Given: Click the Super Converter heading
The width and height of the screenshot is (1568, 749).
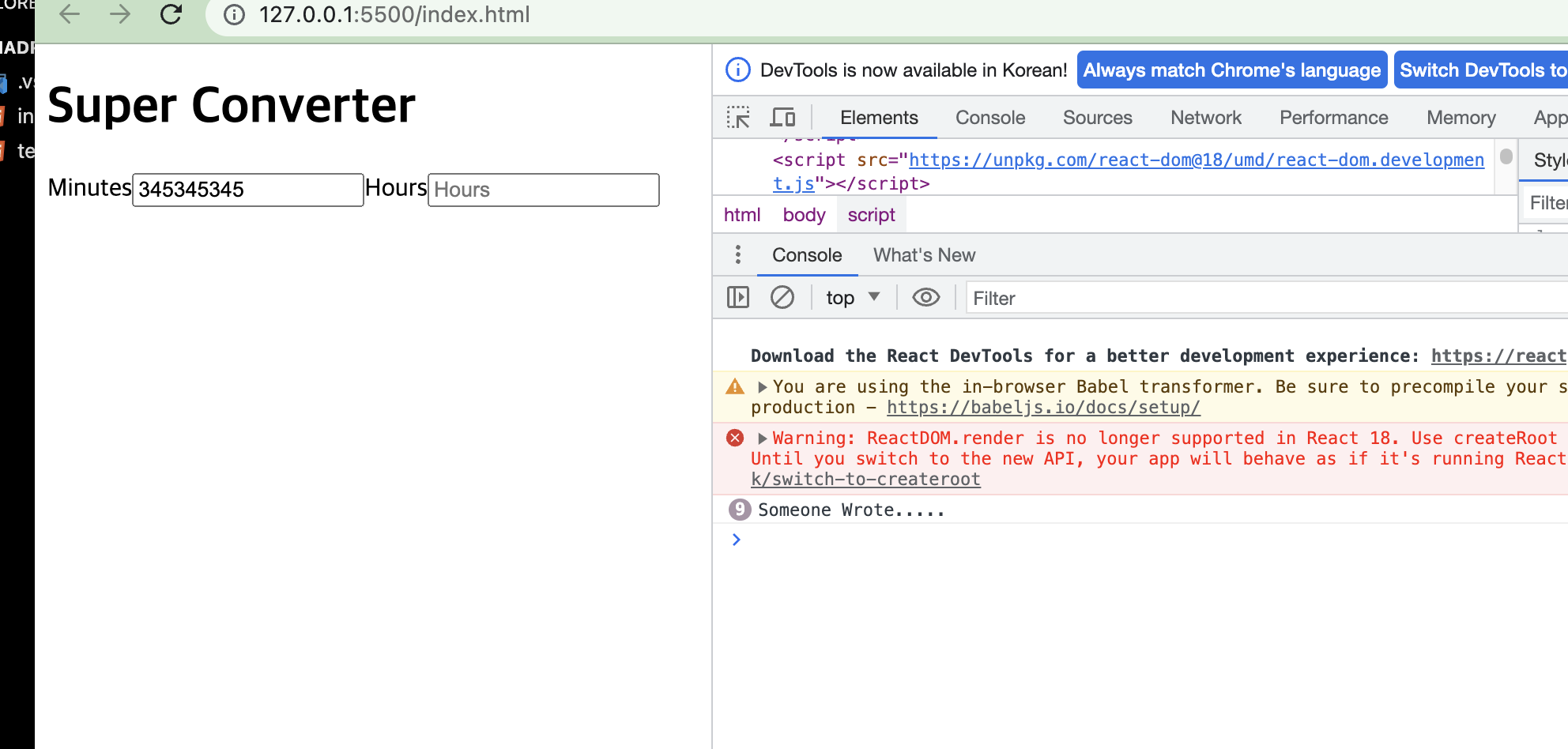Looking at the screenshot, I should pos(232,105).
